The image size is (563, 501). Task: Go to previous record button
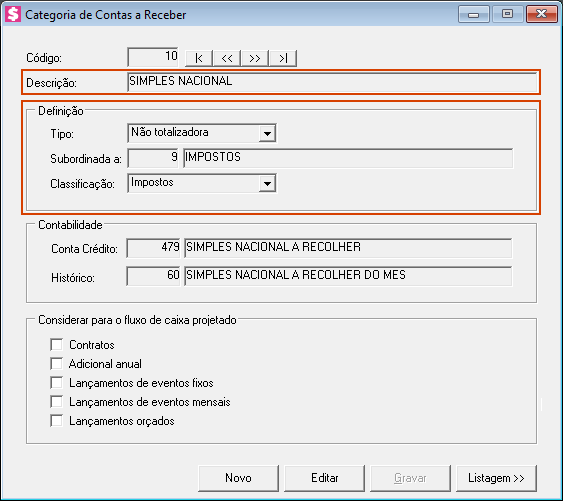pos(227,58)
